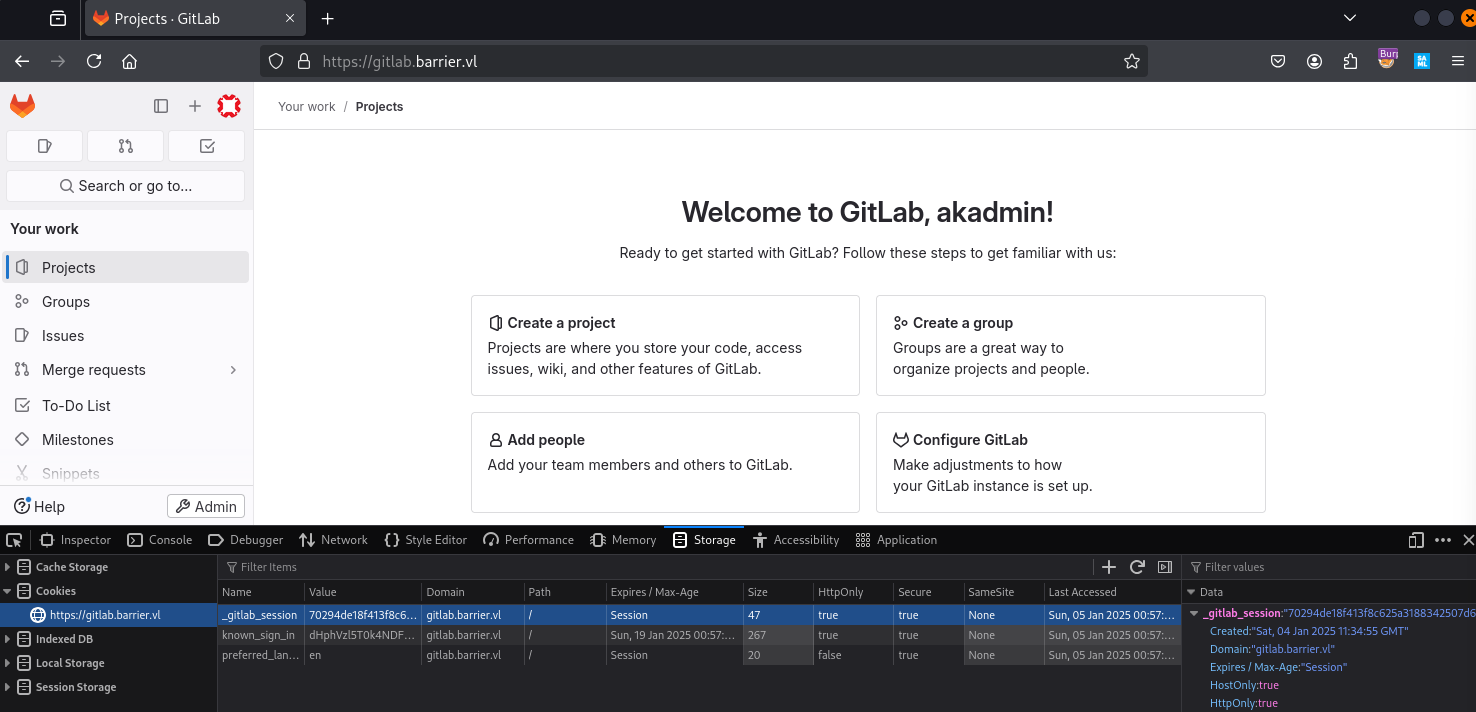Open assigned issues shortcut icon
Screen dimensions: 1476x712
[x=45, y=146]
